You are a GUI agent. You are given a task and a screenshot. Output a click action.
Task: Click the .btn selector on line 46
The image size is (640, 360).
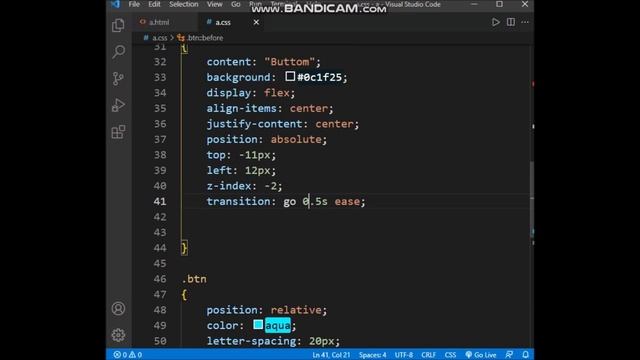pos(194,279)
